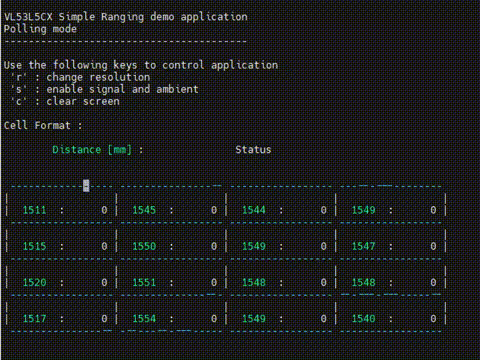Viewport: 480px width, 360px height.
Task: Click status 0 in the 1511 cell
Action: point(104,210)
